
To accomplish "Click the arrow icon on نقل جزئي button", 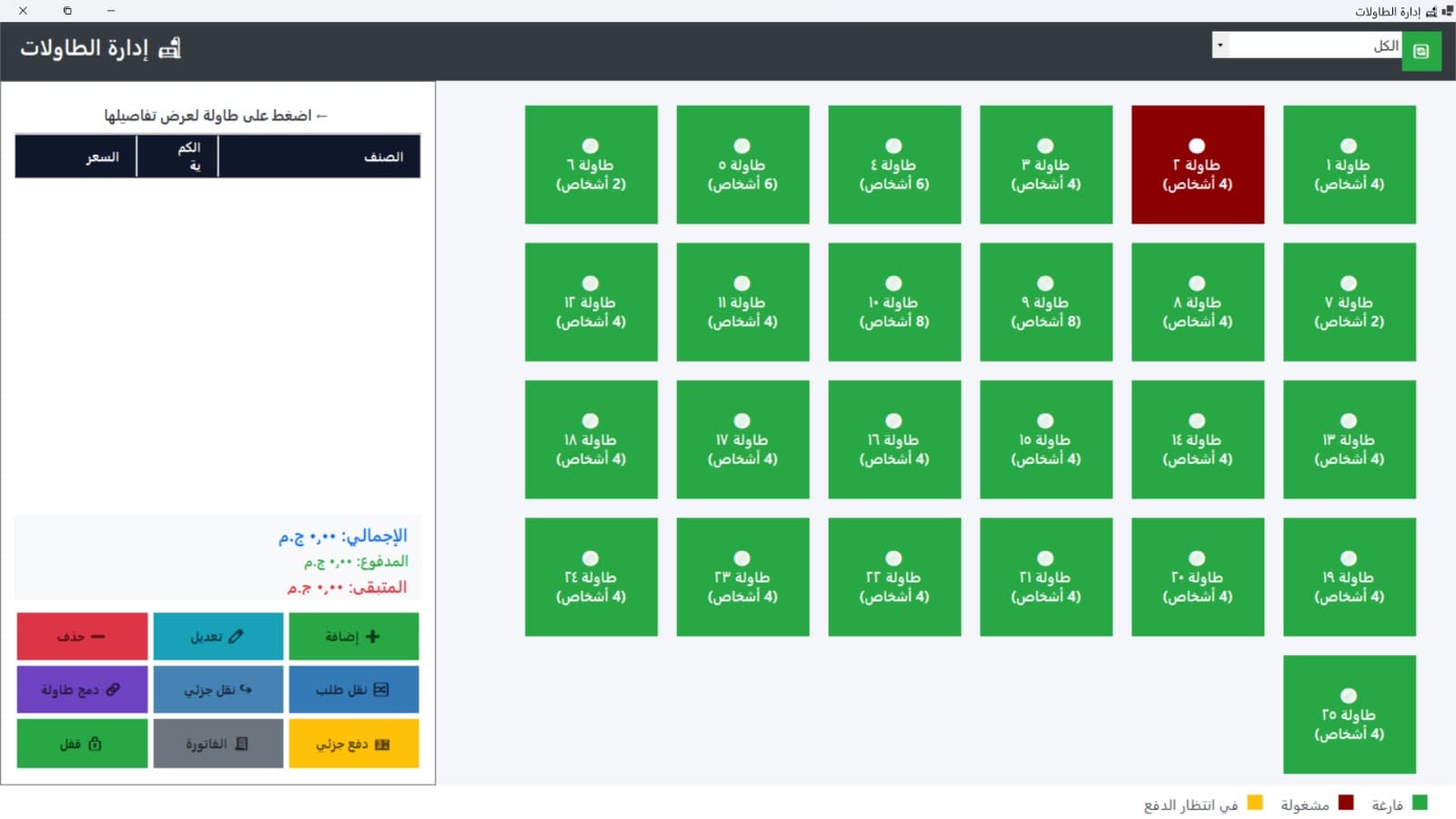I will click(246, 690).
